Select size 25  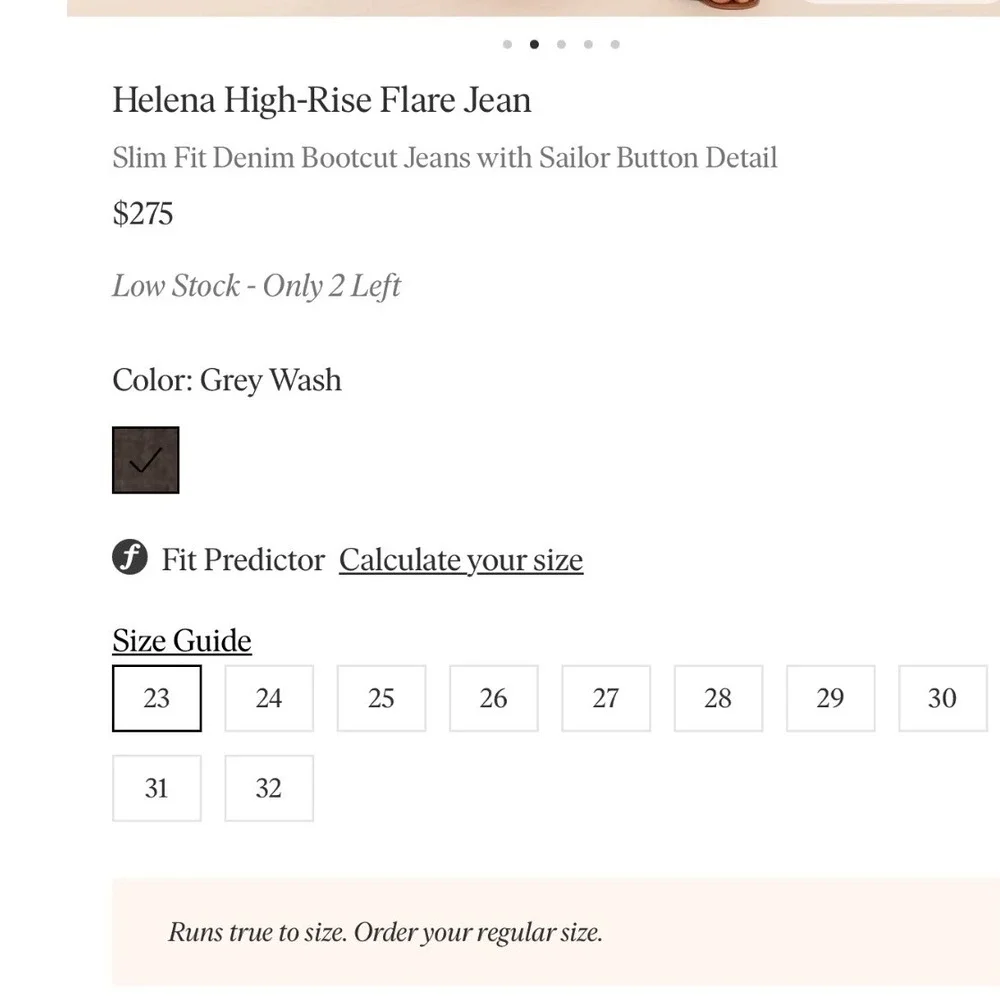[381, 698]
